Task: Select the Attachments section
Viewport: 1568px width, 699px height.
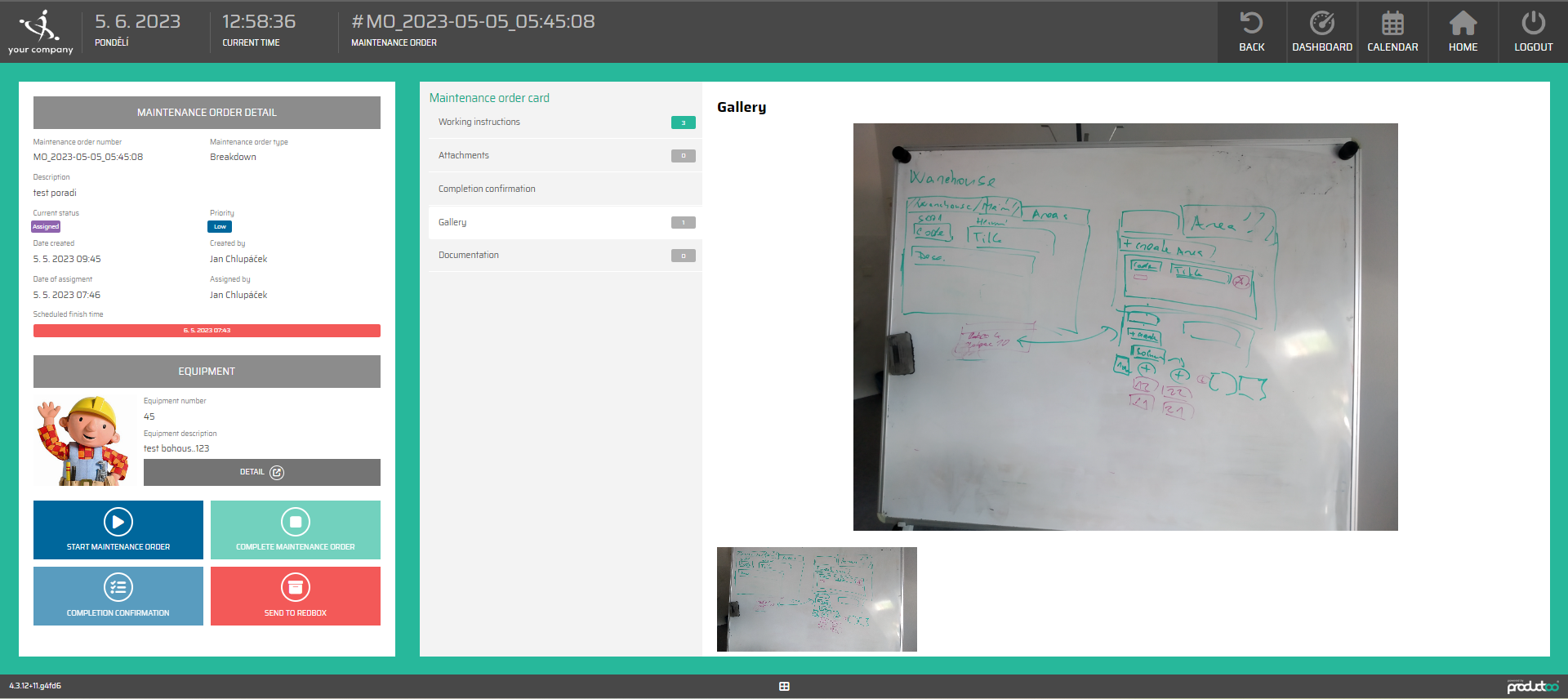Action: 565,156
